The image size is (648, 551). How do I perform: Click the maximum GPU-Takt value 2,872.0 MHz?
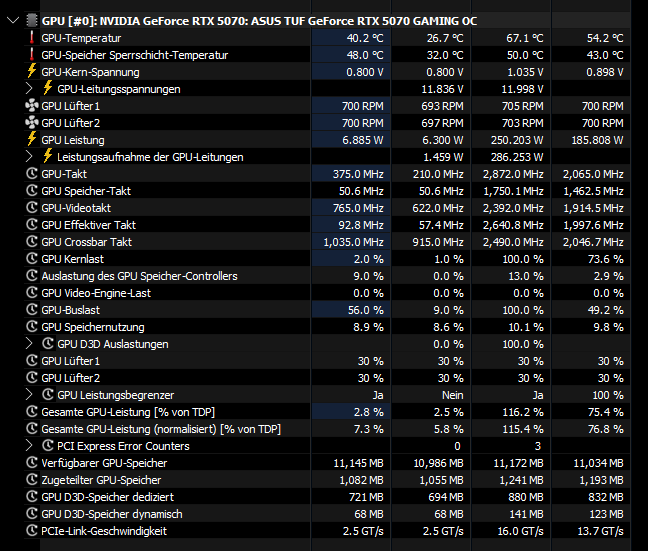point(513,174)
